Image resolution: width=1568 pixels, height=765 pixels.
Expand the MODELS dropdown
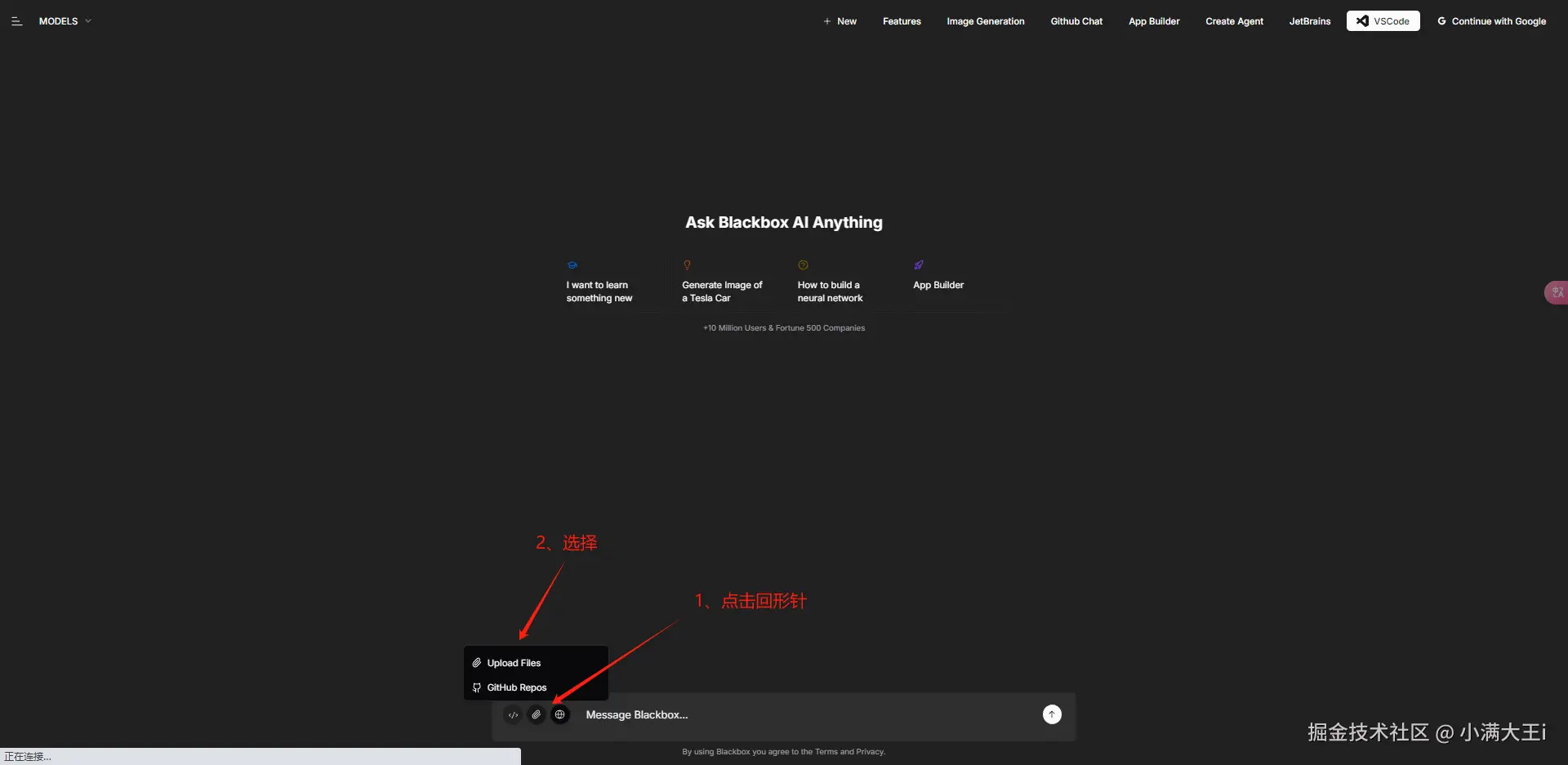(x=65, y=21)
